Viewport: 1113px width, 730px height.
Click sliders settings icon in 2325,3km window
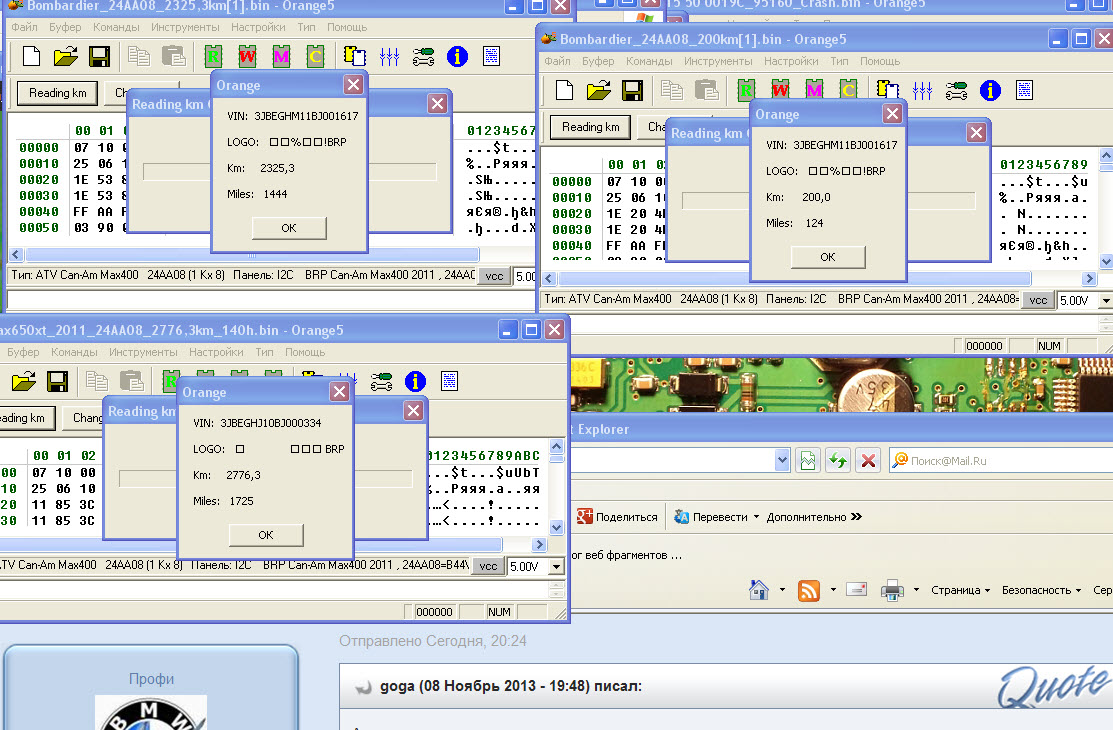click(x=389, y=56)
